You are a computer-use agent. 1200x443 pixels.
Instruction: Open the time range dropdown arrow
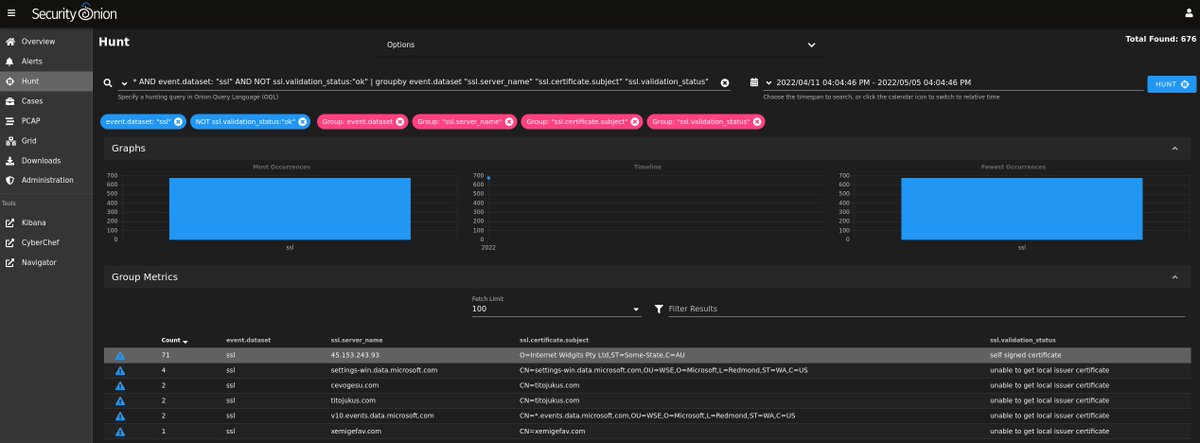769,83
